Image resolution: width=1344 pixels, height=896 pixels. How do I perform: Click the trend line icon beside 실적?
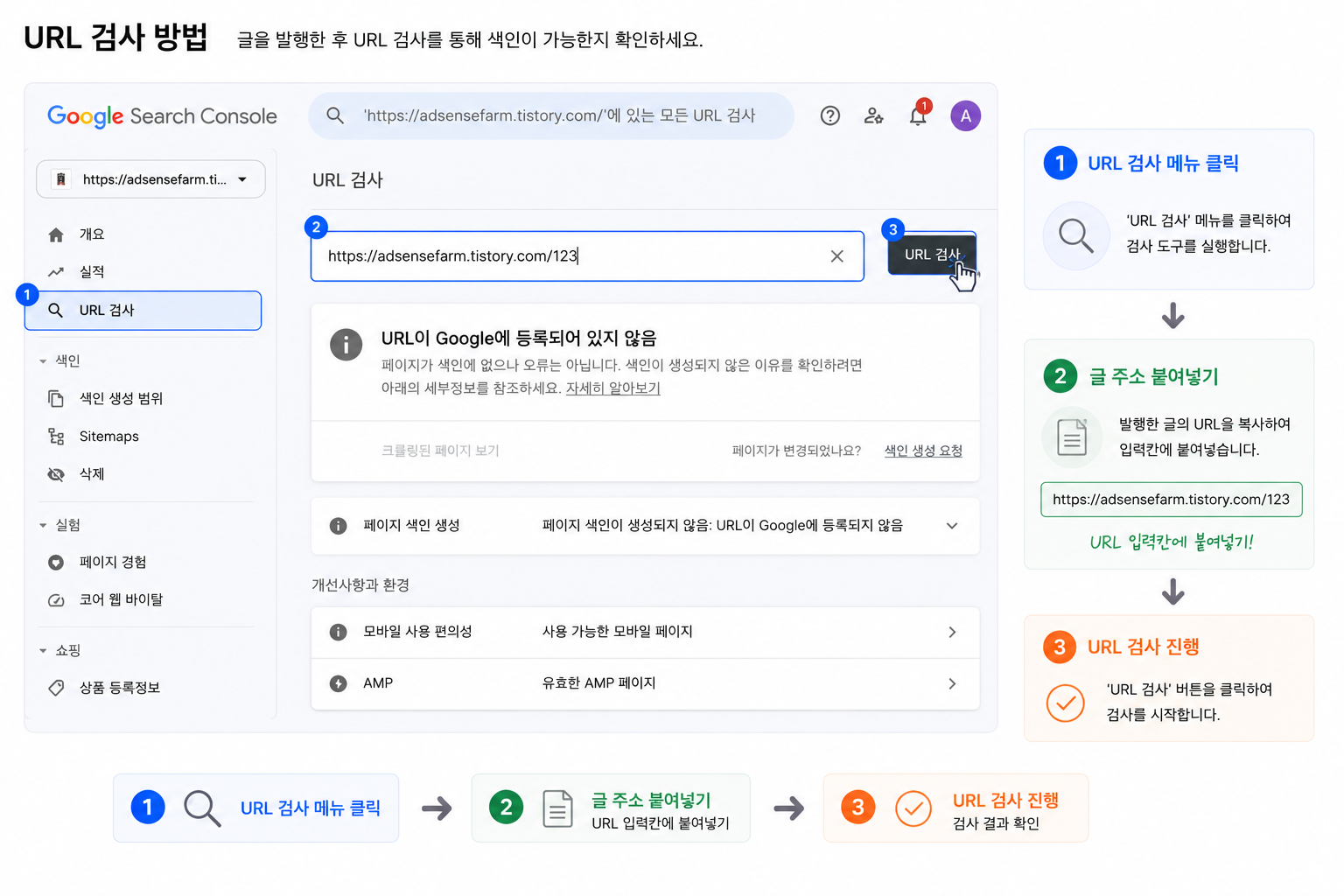pos(56,272)
